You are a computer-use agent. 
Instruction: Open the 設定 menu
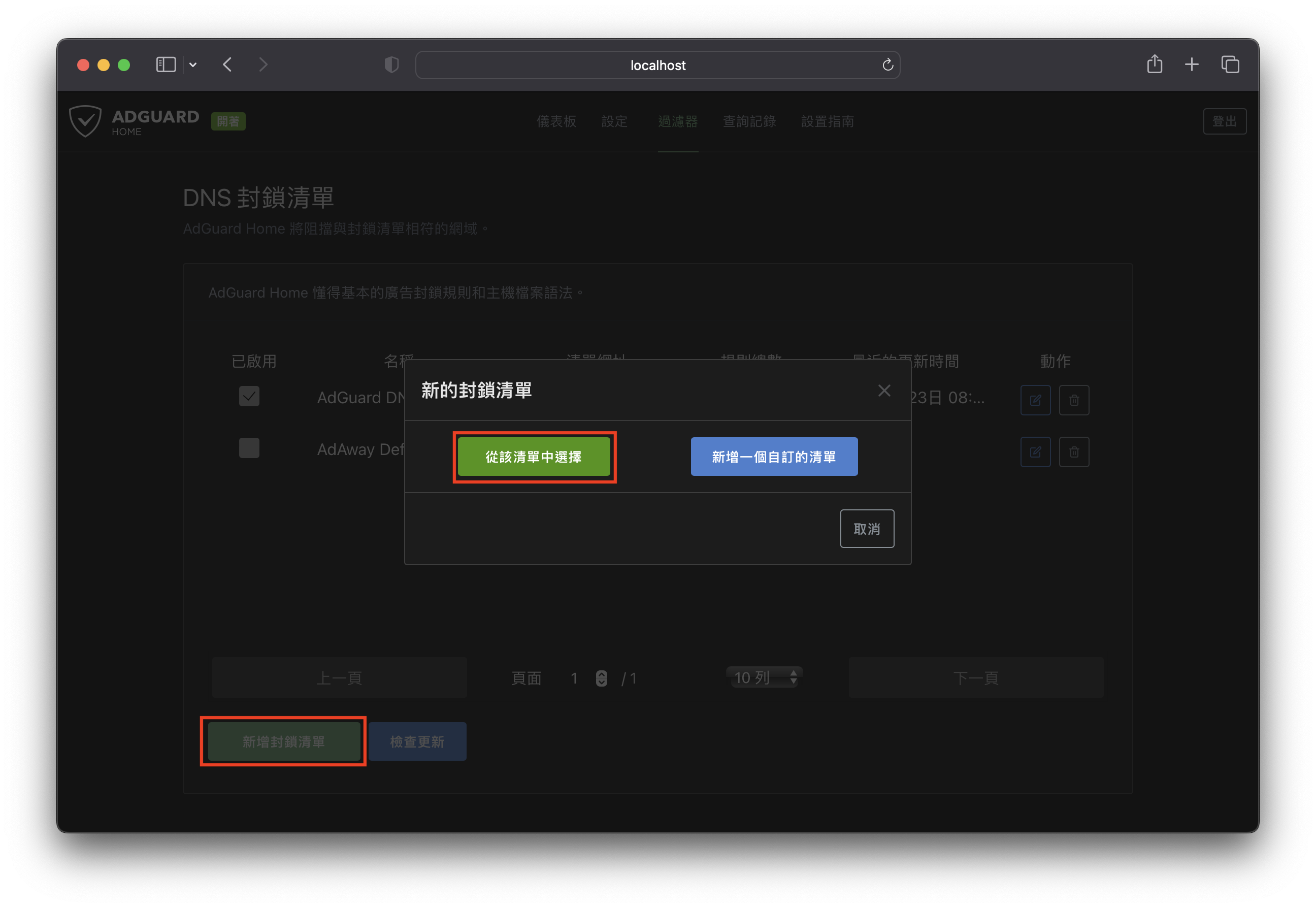point(614,121)
